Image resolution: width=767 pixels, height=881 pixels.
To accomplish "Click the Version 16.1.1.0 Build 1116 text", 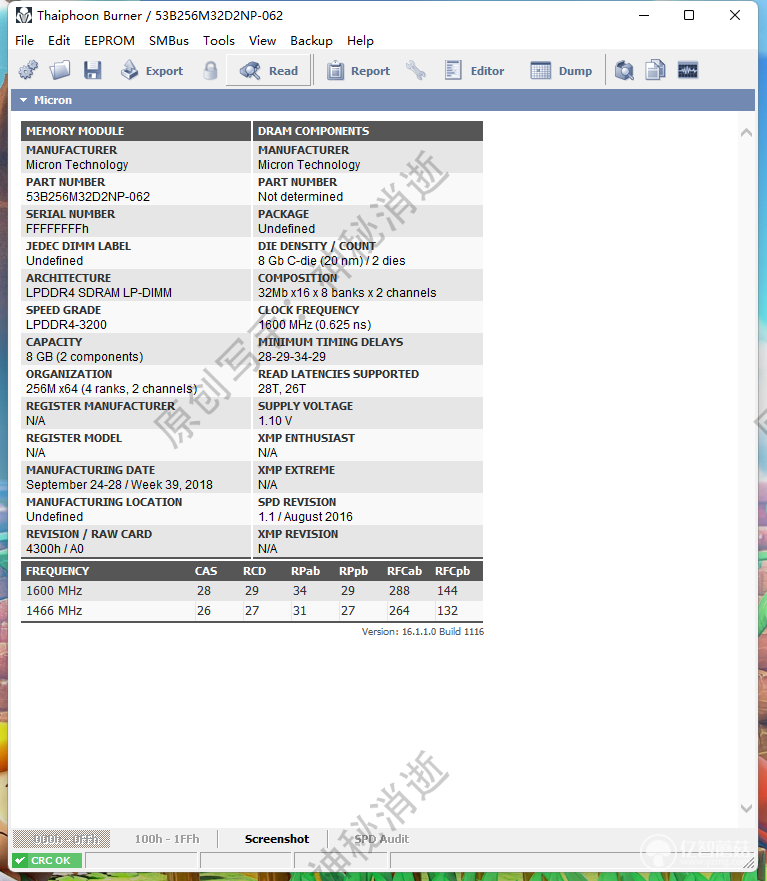I will click(423, 632).
